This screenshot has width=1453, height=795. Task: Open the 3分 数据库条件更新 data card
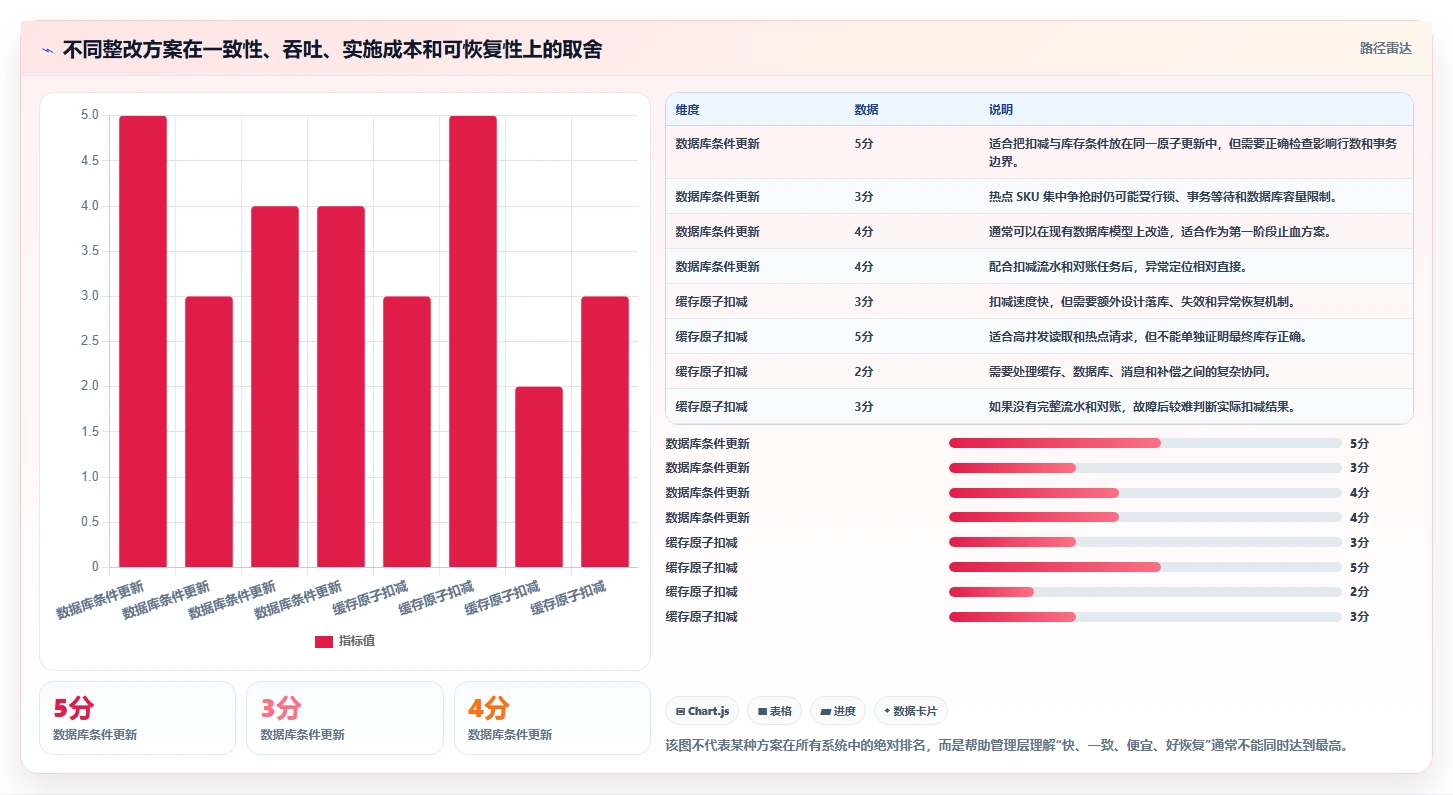pos(345,718)
